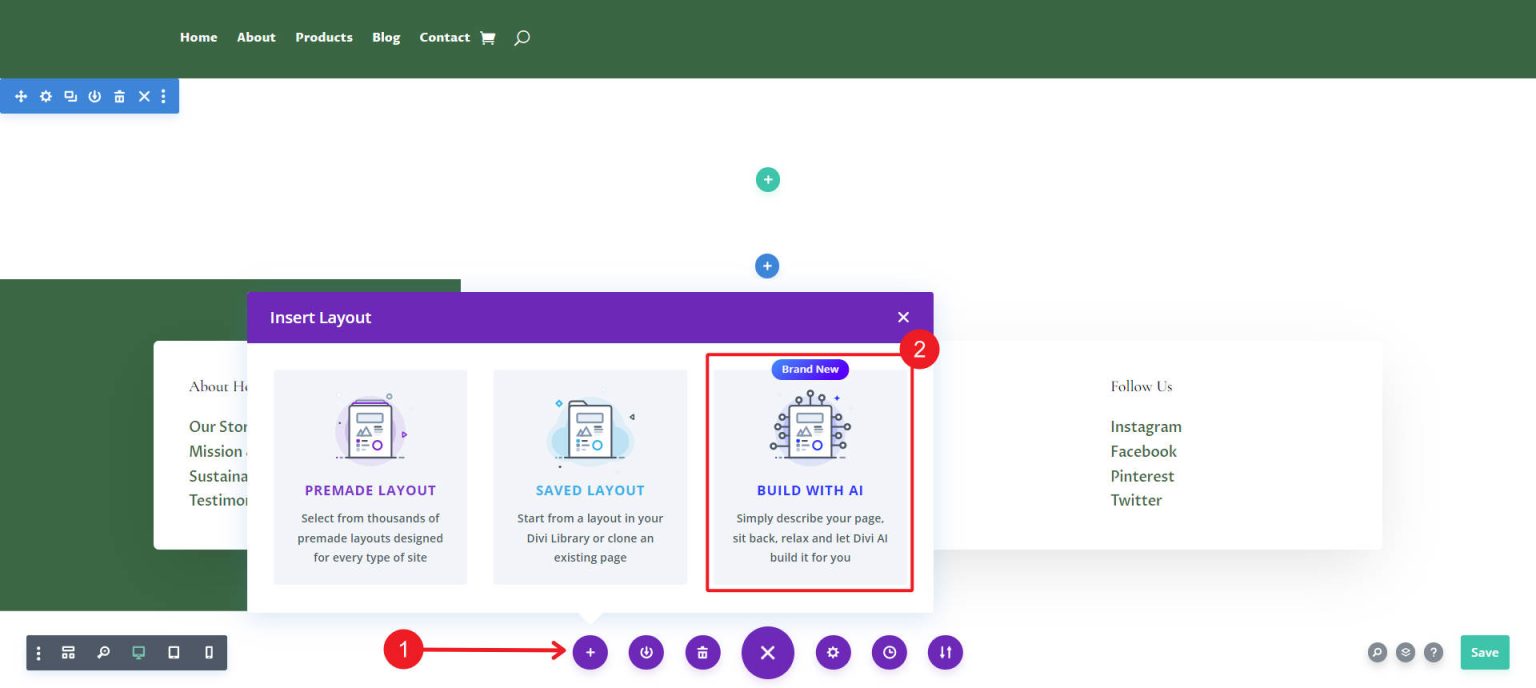Open portability import/export arrows button
The image size is (1536, 688).
tap(945, 653)
